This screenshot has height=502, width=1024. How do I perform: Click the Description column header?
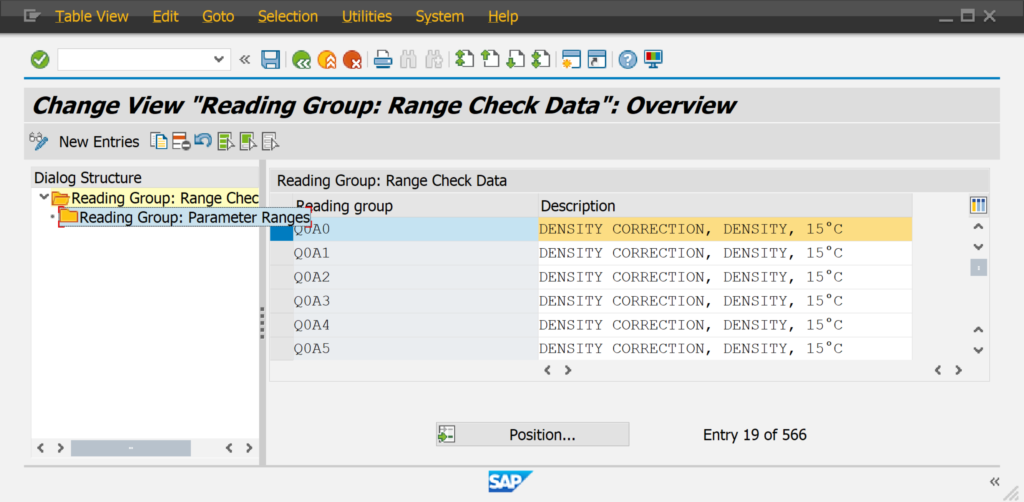tap(725, 206)
